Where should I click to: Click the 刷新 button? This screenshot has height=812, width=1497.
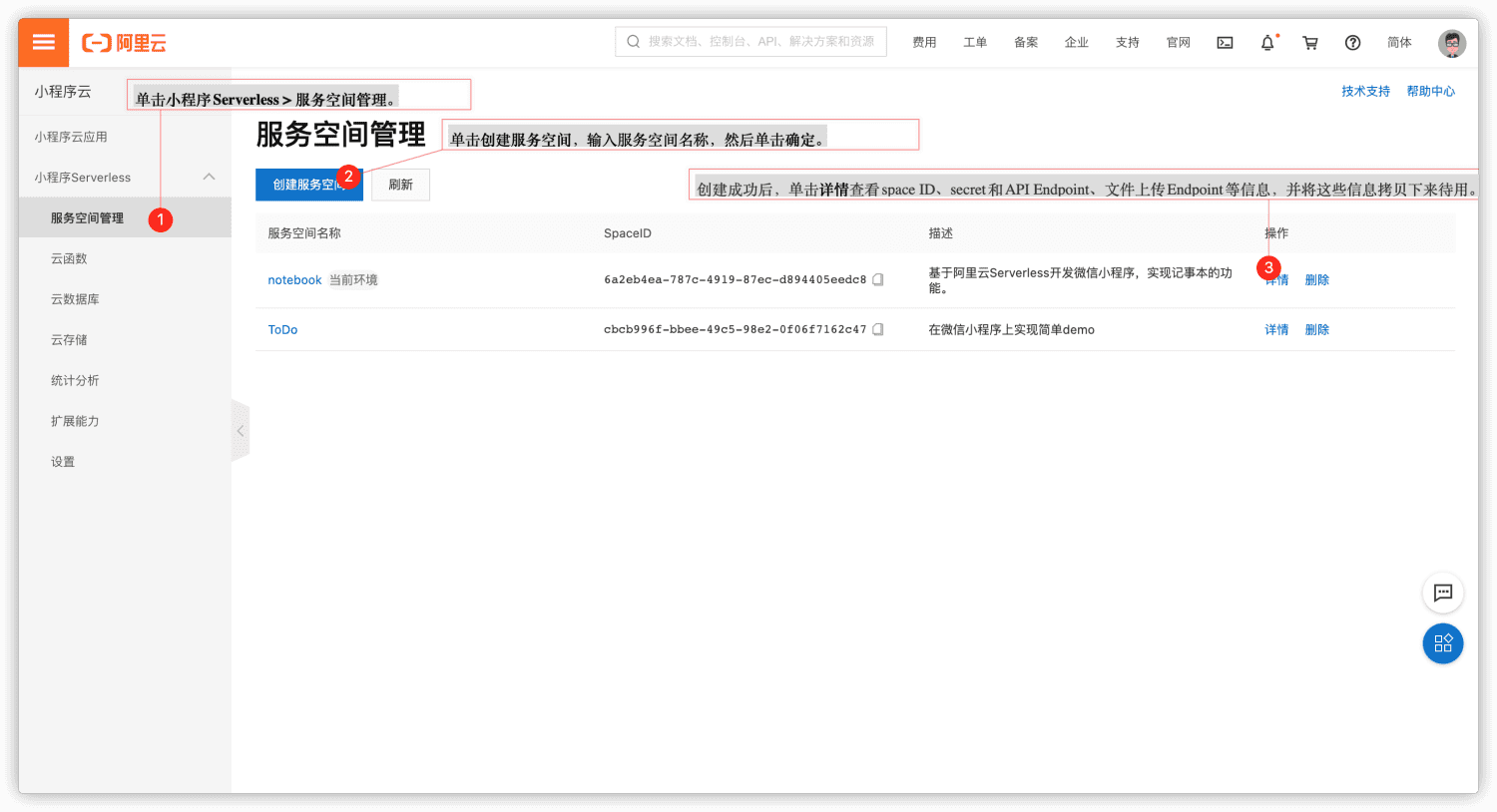400,185
